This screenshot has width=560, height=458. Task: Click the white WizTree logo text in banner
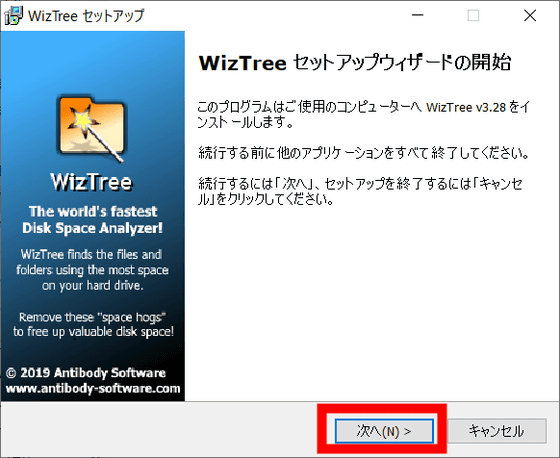tap(91, 181)
